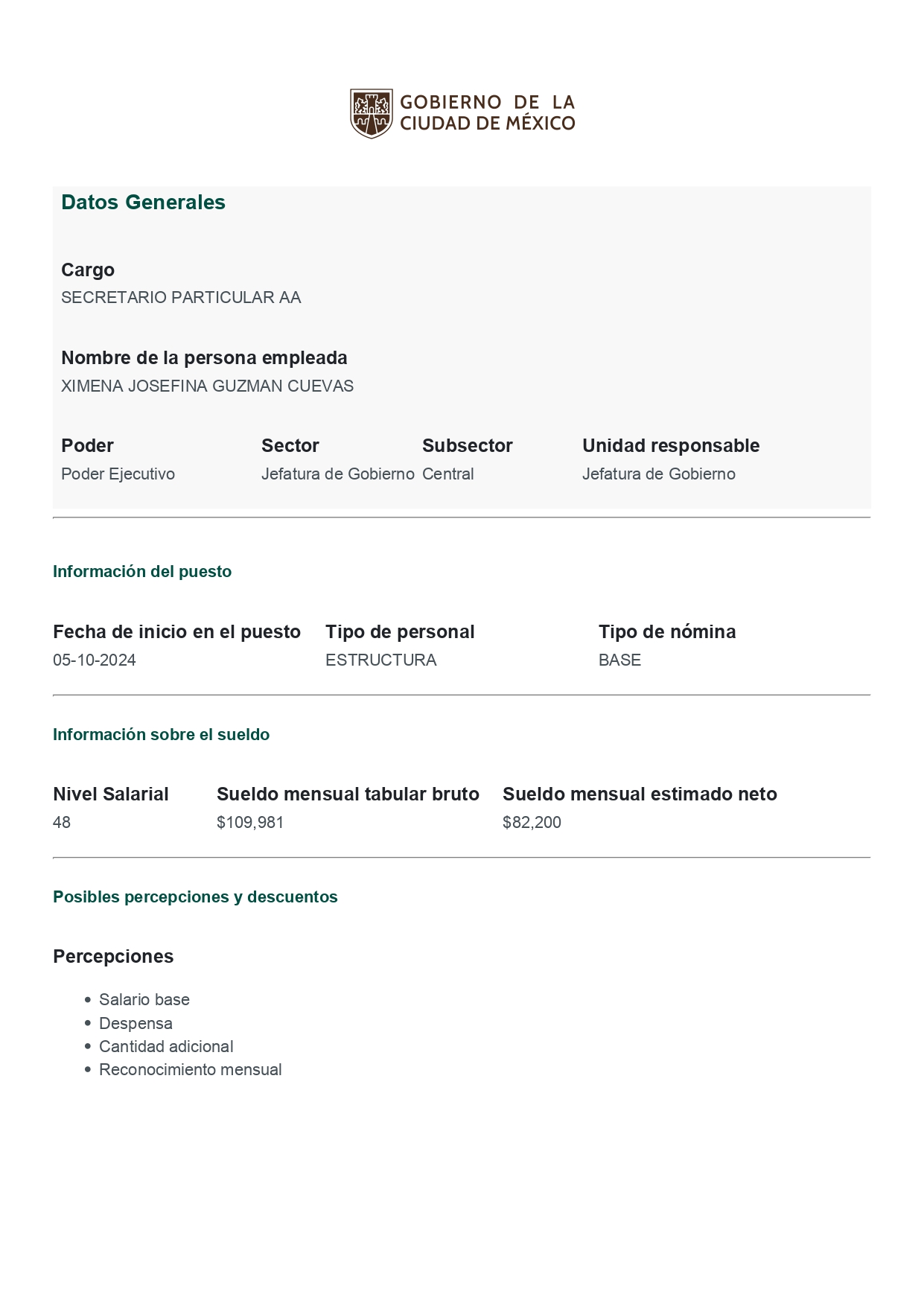Click the Unidad responsable heading
This screenshot has width=924, height=1306.
[670, 446]
